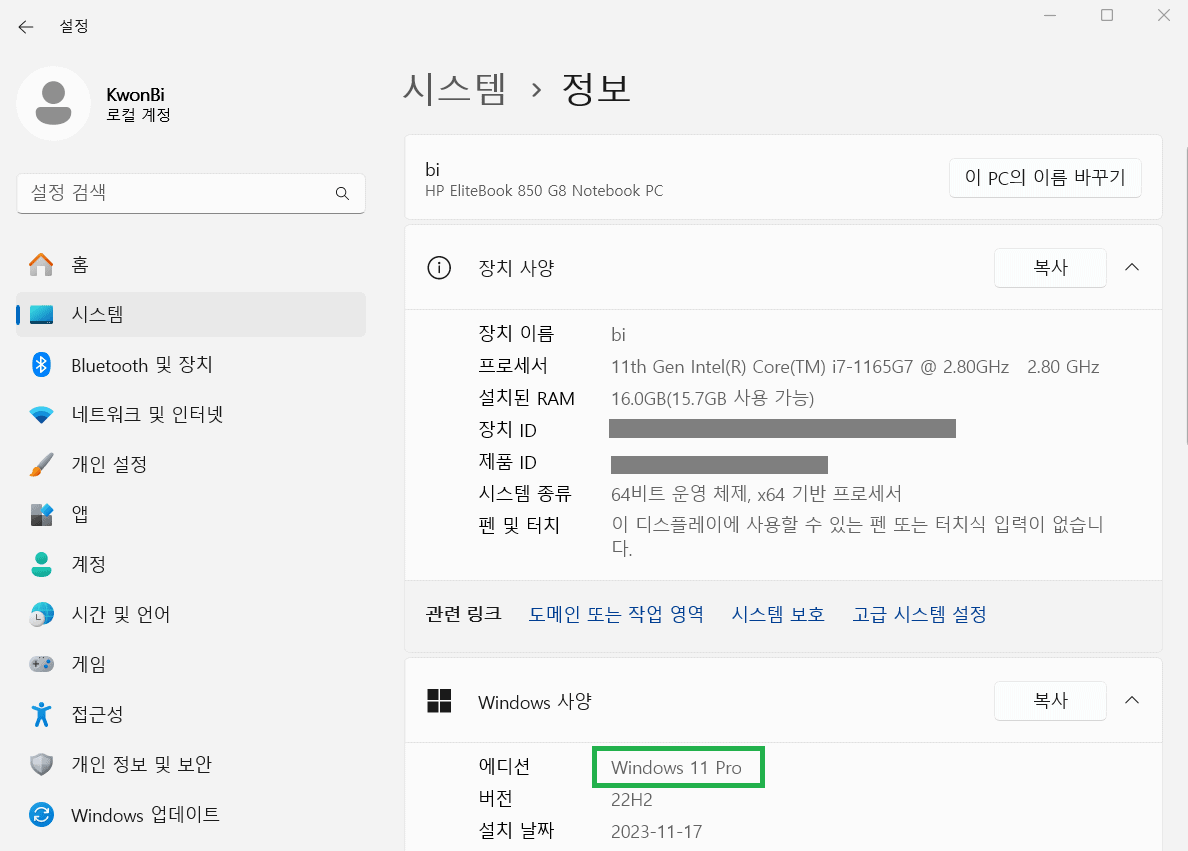Open 게임 settings category

pos(191,664)
